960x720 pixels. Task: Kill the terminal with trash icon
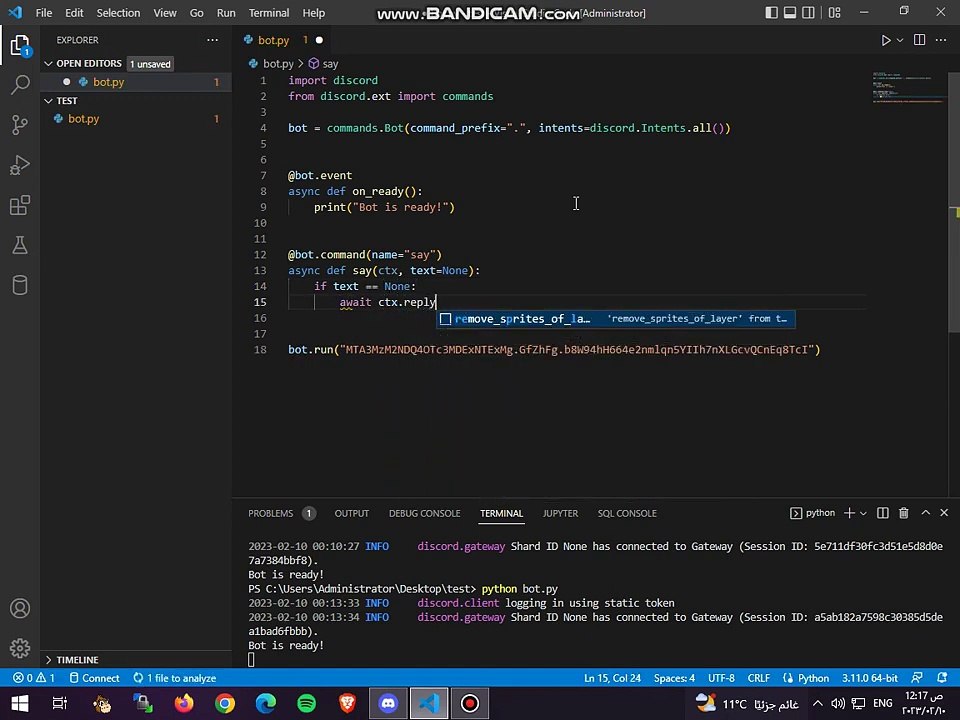[904, 513]
